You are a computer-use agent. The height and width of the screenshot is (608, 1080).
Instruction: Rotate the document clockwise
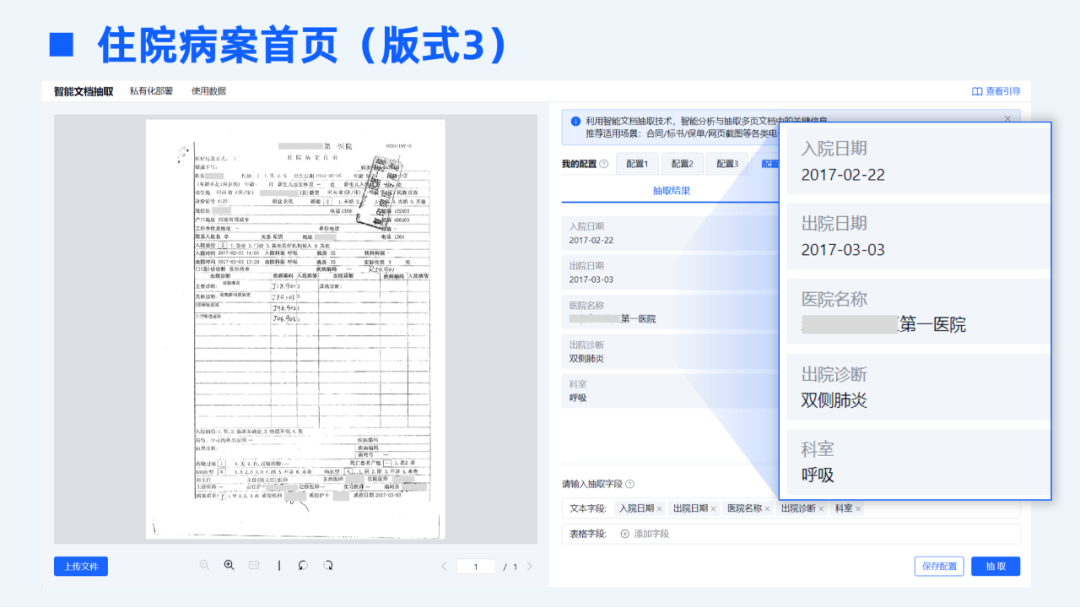pyautogui.click(x=328, y=565)
